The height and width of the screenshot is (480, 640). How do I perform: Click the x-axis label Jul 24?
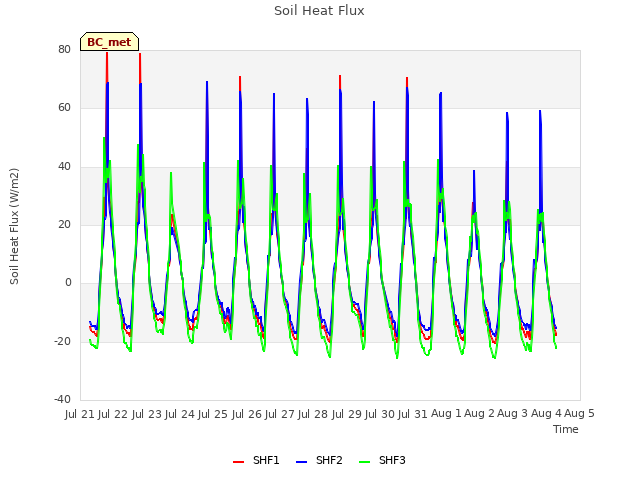(180, 414)
